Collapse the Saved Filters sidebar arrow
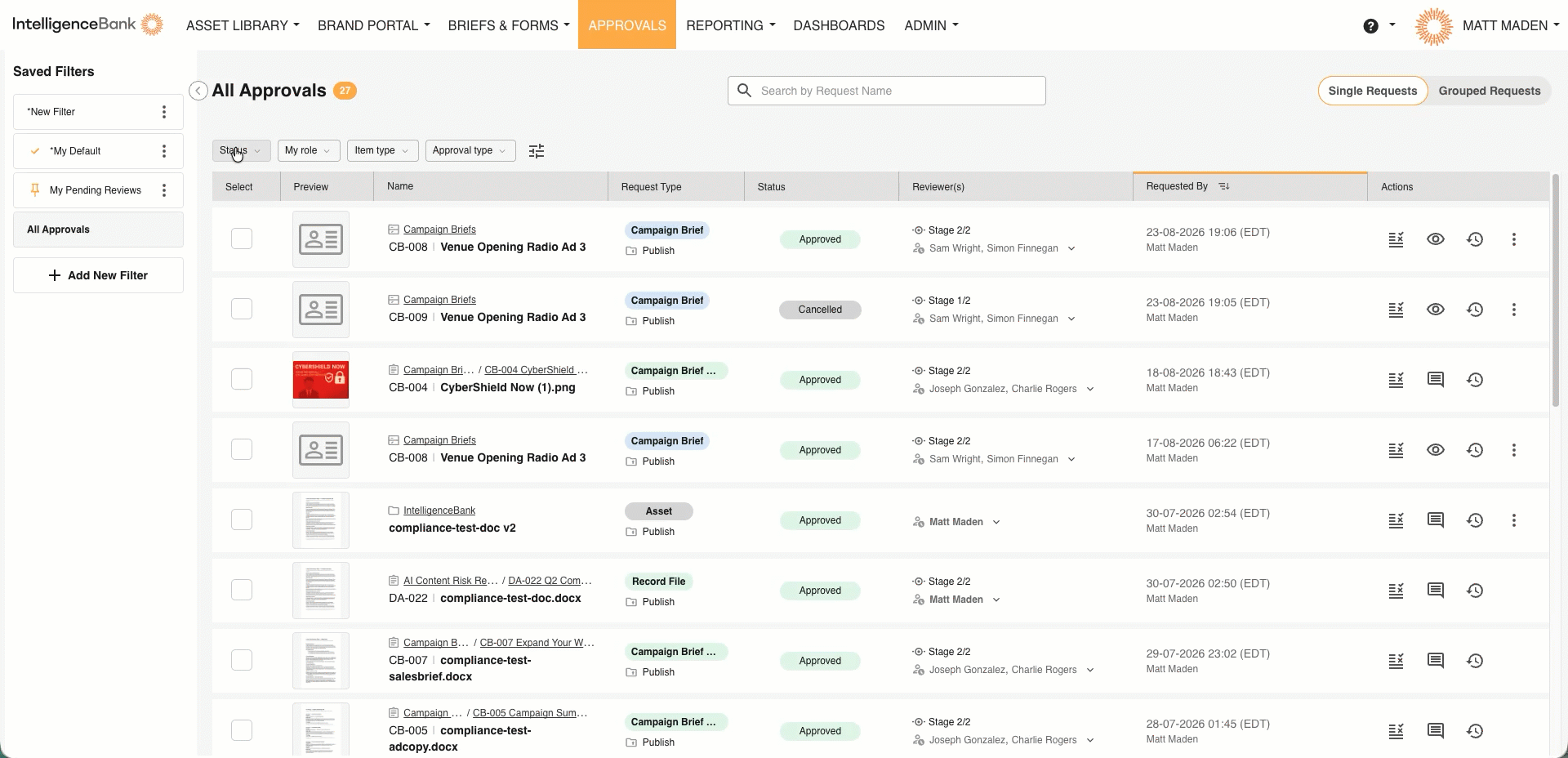1568x758 pixels. click(198, 91)
